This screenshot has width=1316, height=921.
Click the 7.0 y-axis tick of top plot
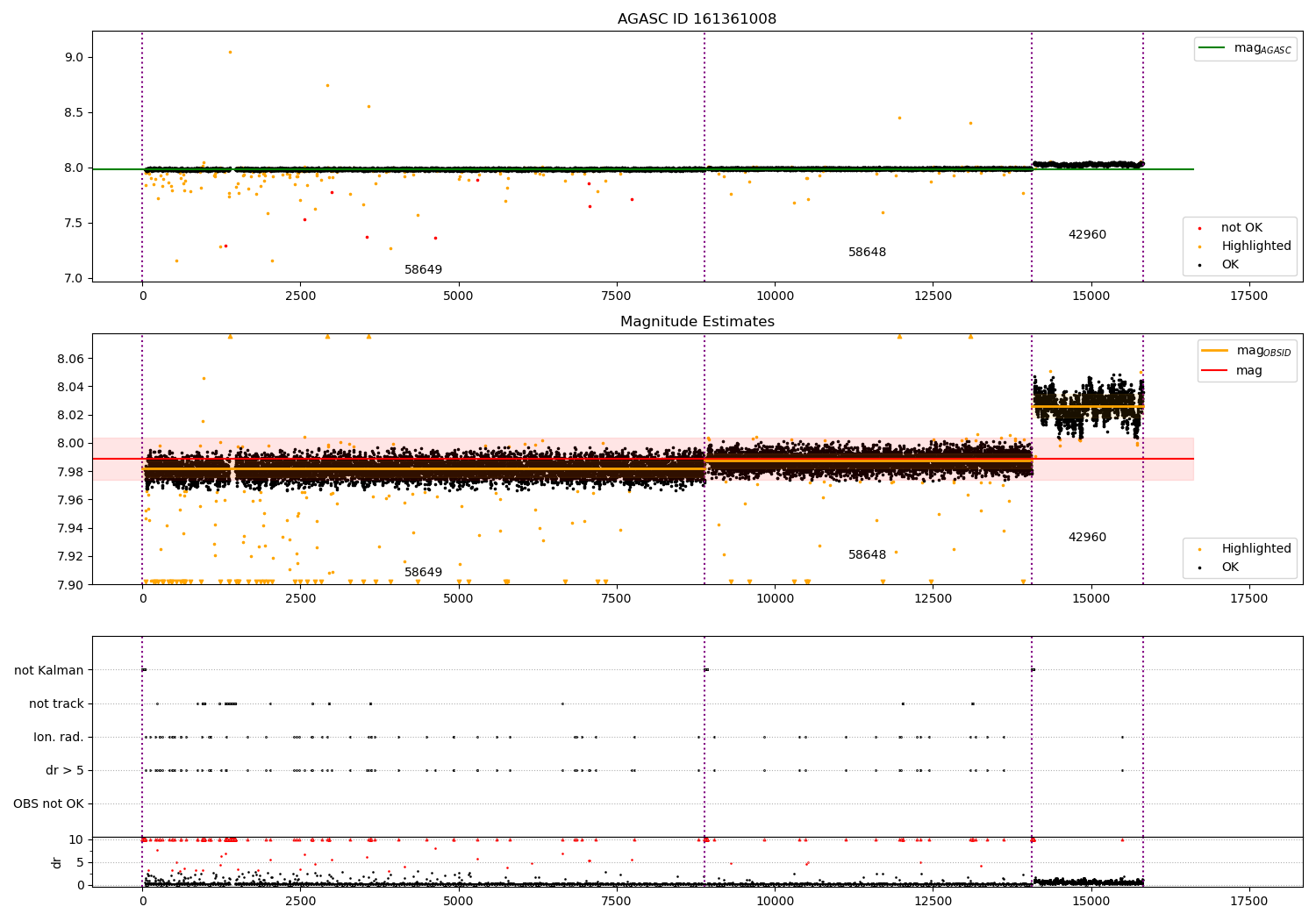pyautogui.click(x=74, y=278)
